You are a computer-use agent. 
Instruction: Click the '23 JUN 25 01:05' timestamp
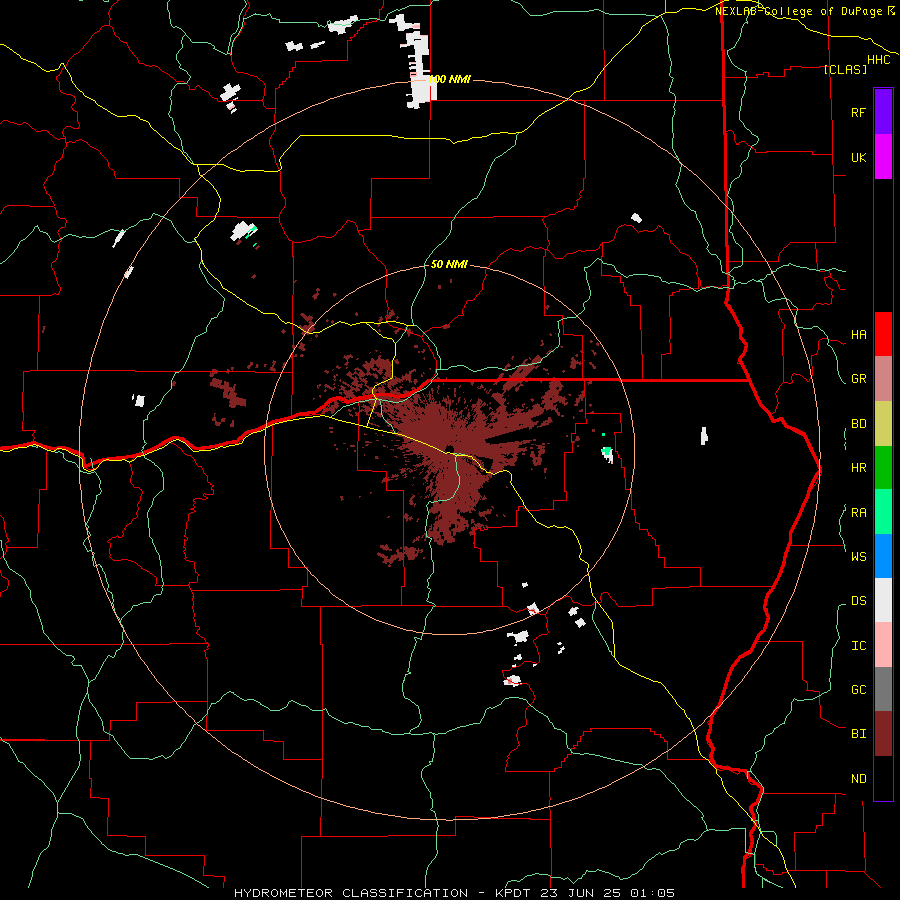[x=607, y=893]
